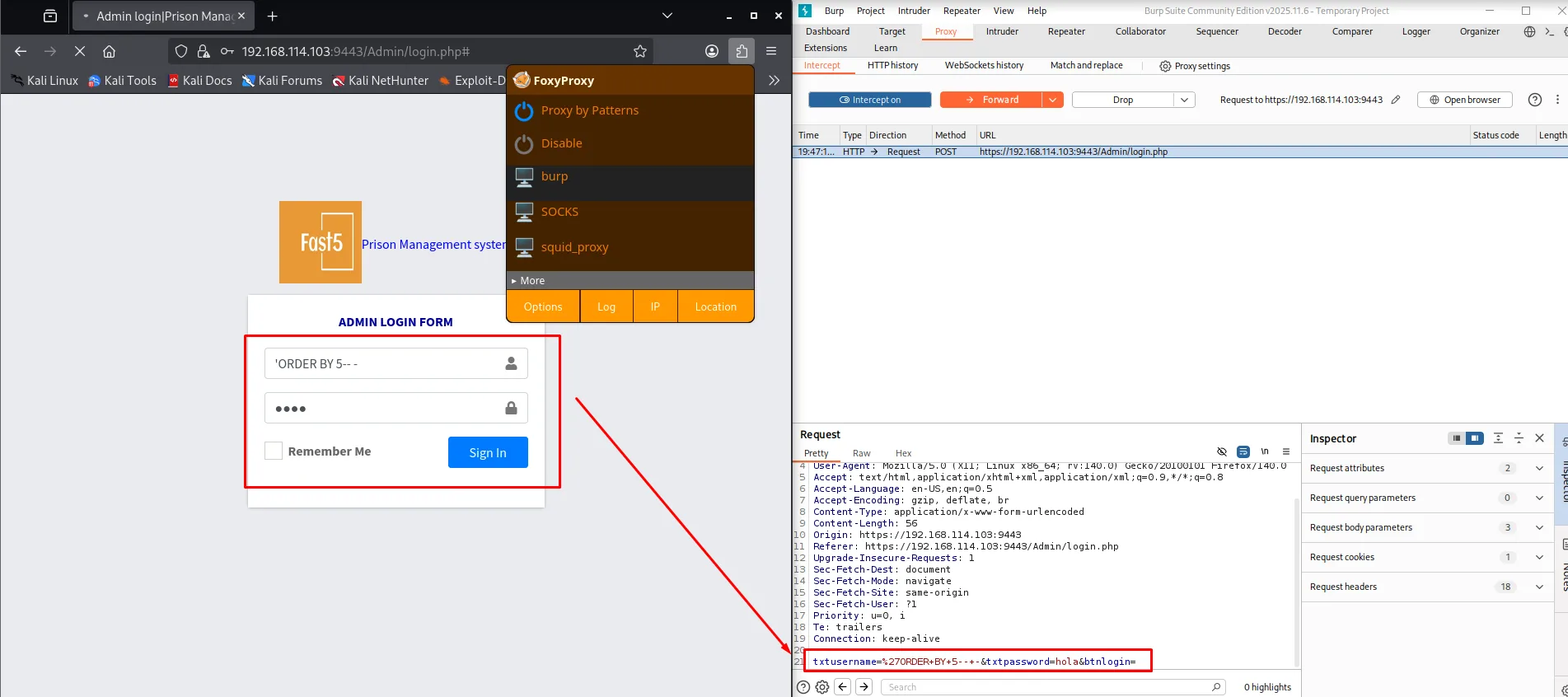Forward the intercepted request

[x=991, y=100]
